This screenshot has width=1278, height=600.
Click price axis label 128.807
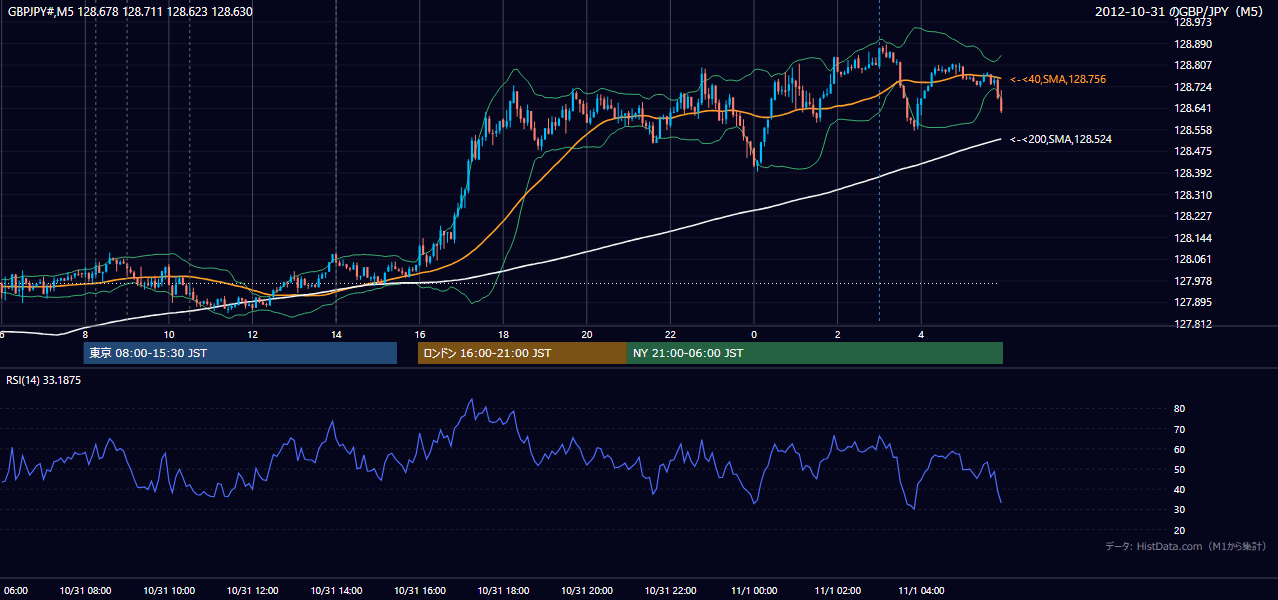click(x=1192, y=65)
